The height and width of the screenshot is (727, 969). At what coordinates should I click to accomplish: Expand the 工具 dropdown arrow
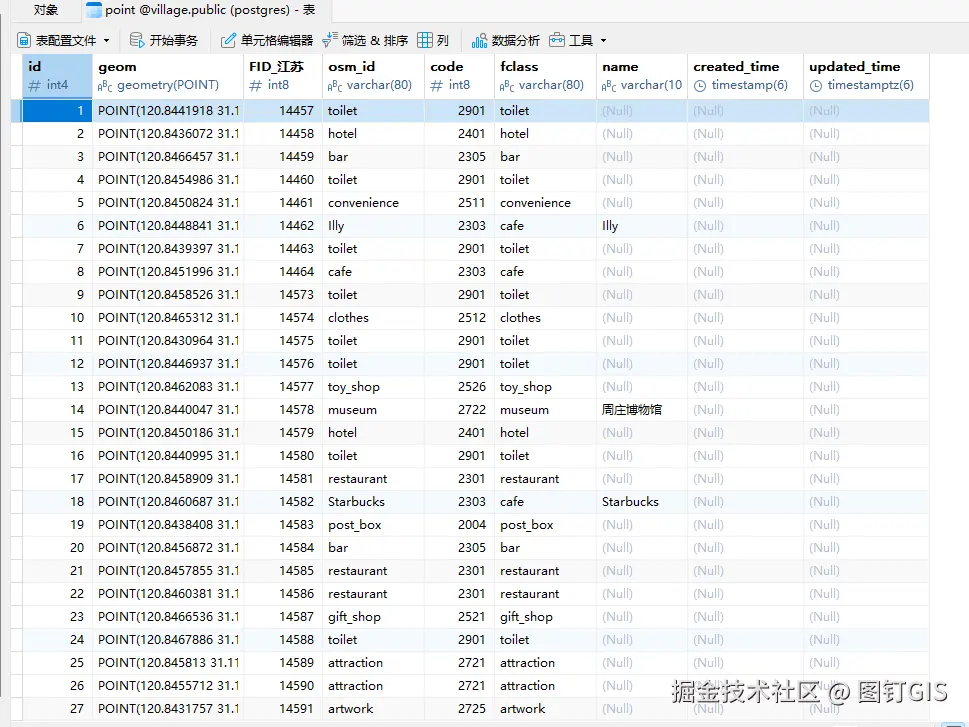pyautogui.click(x=603, y=41)
